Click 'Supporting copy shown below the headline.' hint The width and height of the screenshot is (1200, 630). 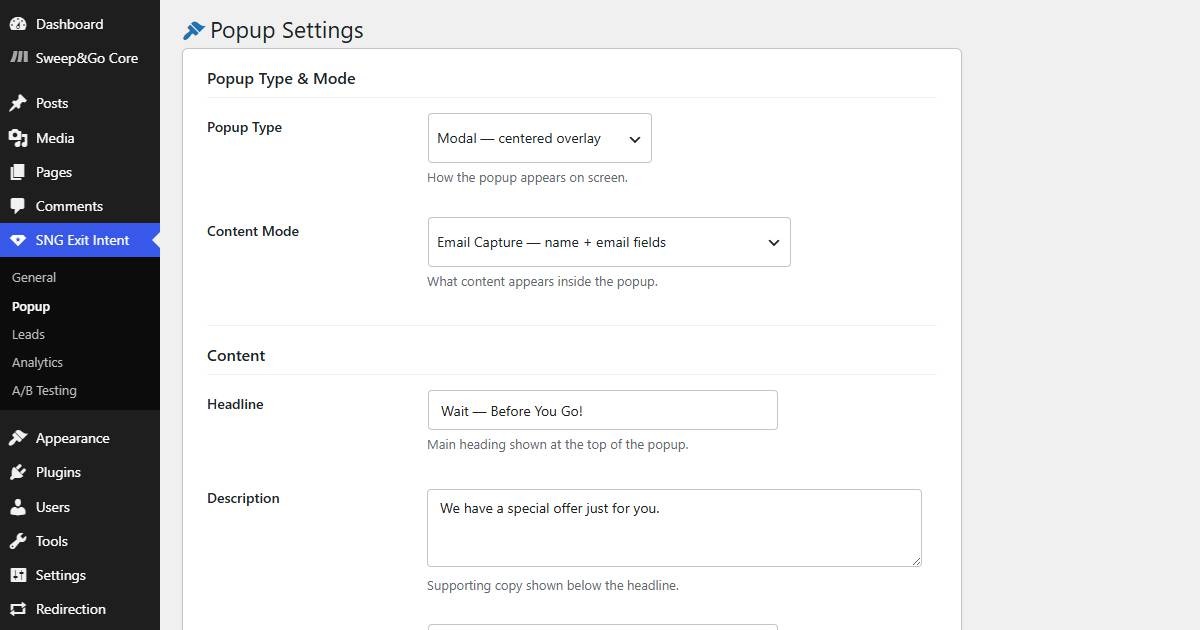click(553, 586)
